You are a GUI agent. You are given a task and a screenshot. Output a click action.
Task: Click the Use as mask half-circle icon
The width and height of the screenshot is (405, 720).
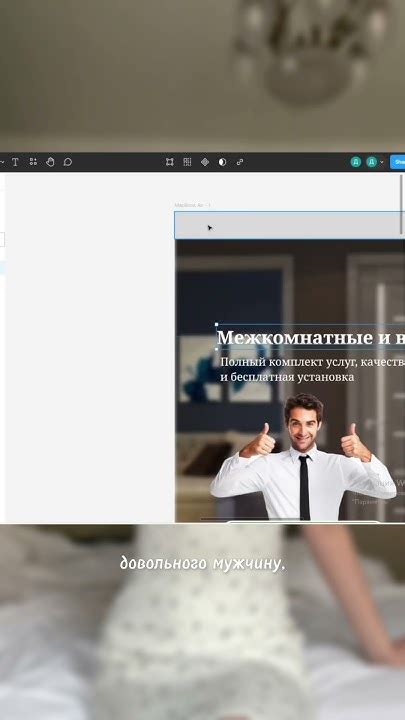click(x=222, y=162)
